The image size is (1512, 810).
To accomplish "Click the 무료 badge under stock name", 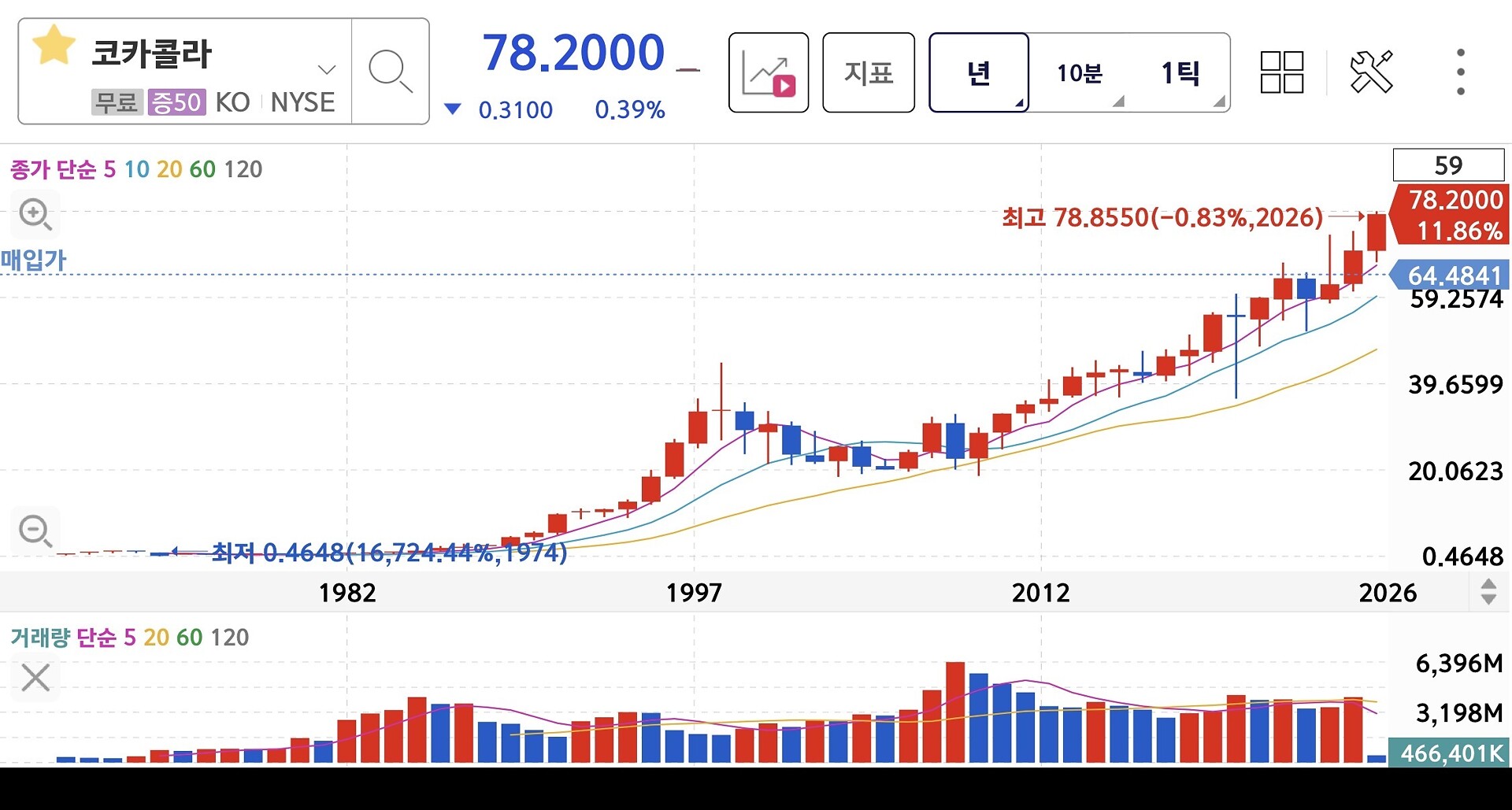I will [117, 102].
